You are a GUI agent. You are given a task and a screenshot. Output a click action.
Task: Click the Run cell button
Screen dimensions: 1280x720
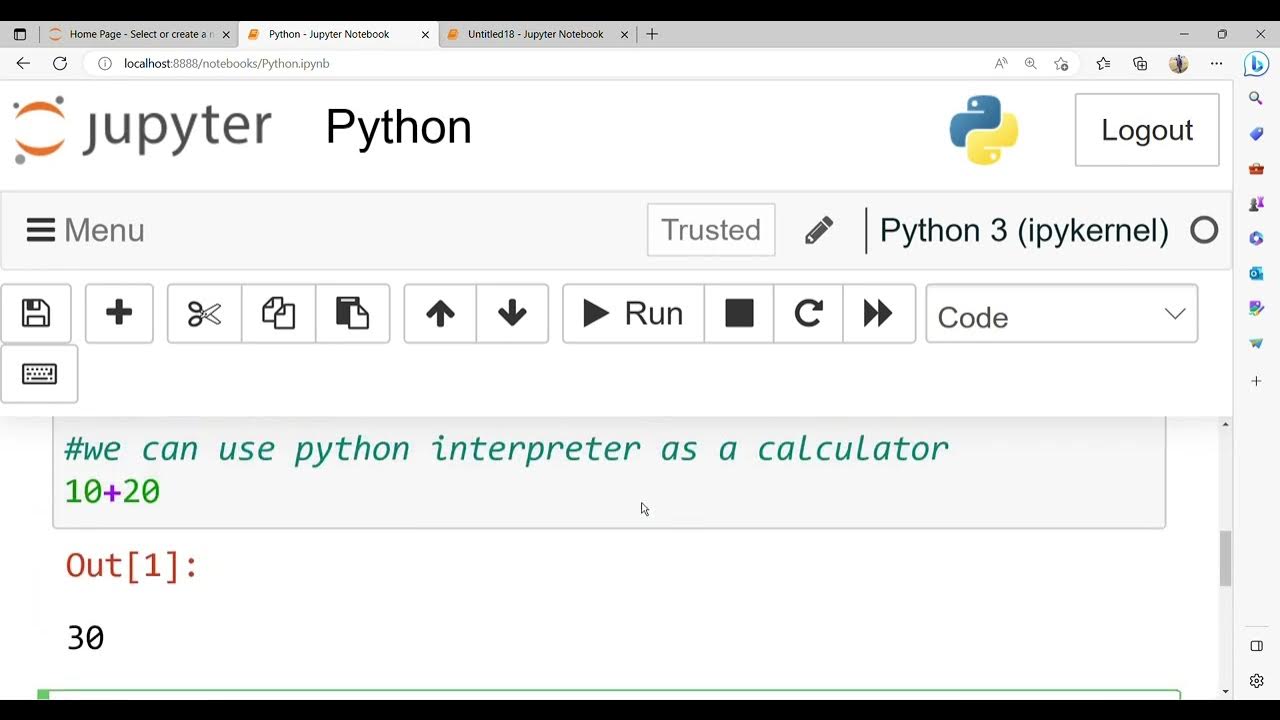point(633,314)
